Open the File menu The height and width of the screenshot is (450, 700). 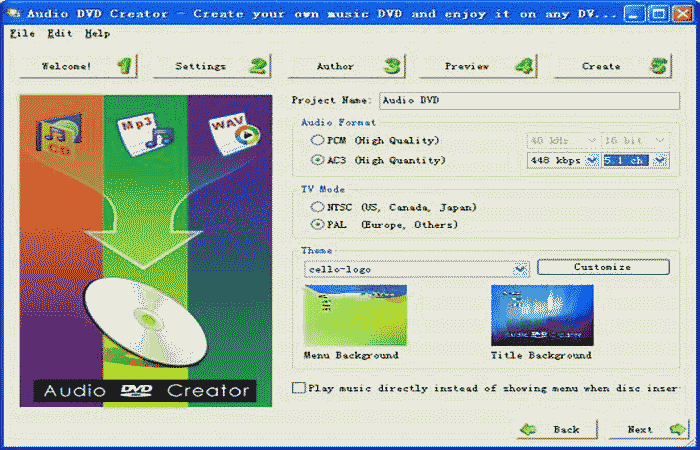coord(20,33)
